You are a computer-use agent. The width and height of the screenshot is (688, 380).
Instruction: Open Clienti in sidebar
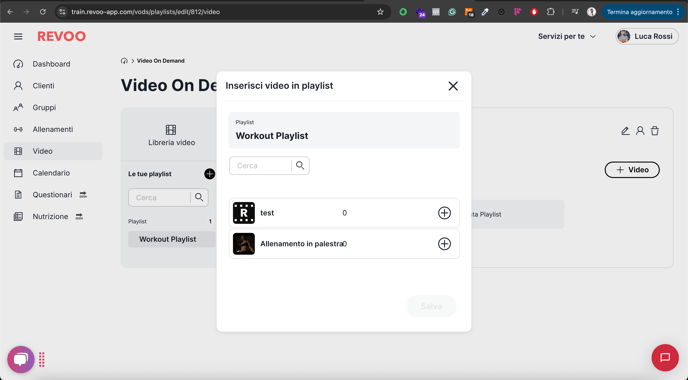point(53,86)
